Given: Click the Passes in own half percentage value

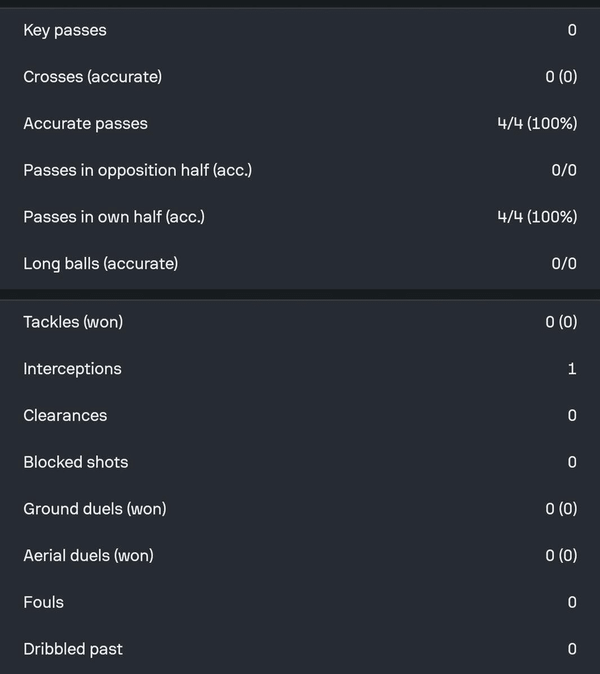Looking at the screenshot, I should [537, 217].
